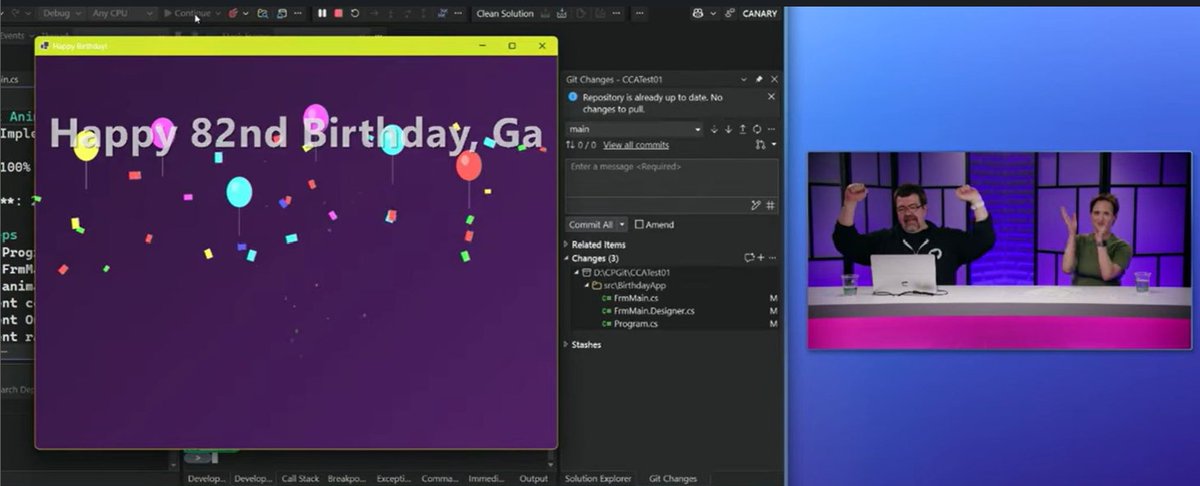The width and height of the screenshot is (1200, 486).
Task: Sync repository in Git Changes
Action: click(757, 129)
